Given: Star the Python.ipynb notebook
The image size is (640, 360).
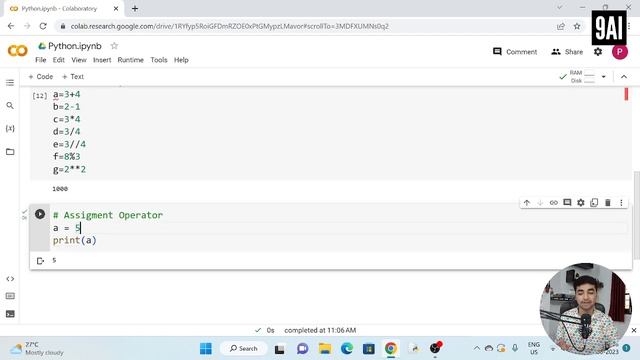Looking at the screenshot, I should [x=114, y=46].
